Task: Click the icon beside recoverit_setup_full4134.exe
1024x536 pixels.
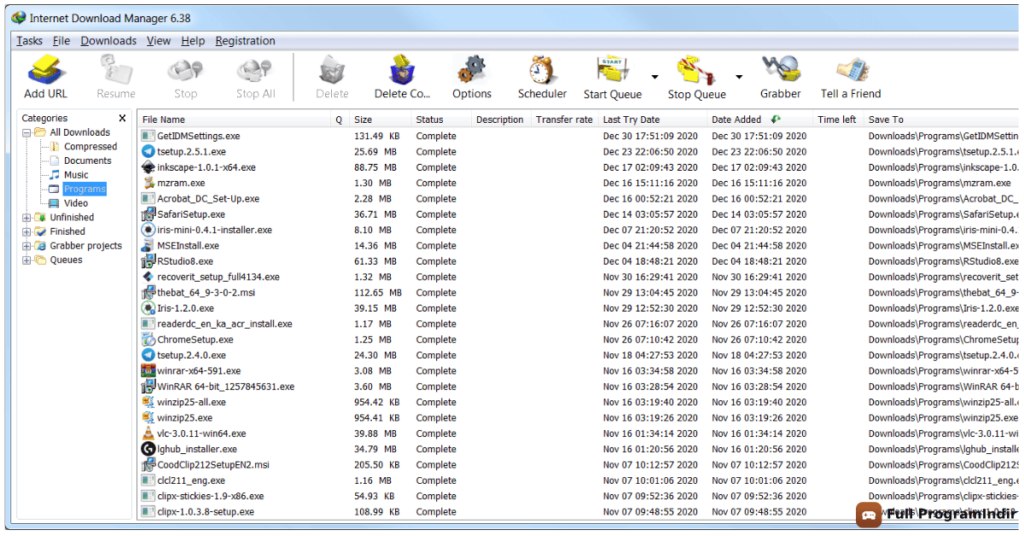Action: 148,277
